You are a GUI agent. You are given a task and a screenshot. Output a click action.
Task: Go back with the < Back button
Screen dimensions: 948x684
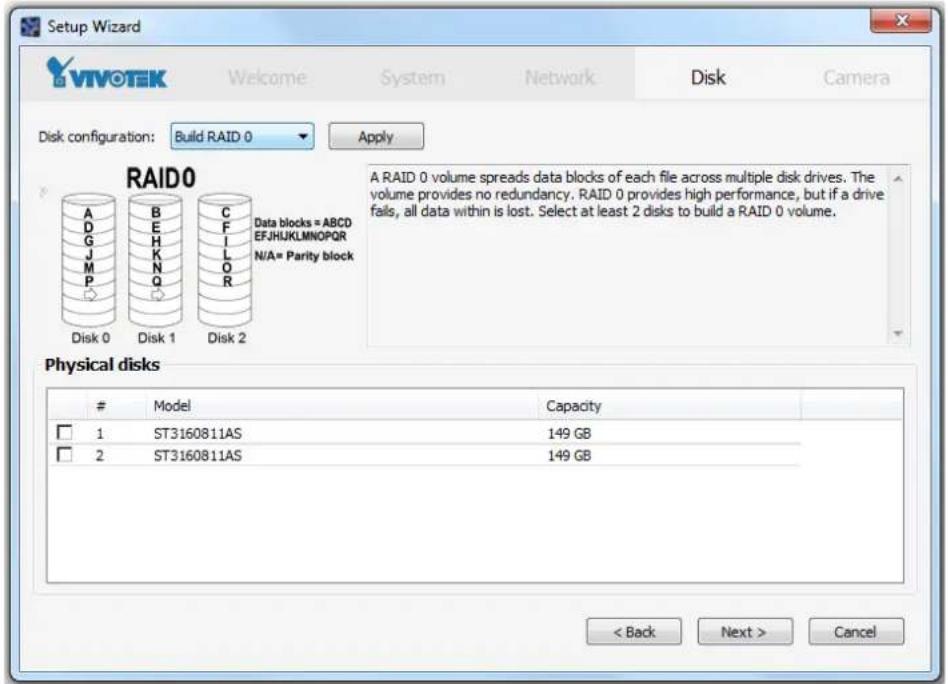click(x=634, y=632)
